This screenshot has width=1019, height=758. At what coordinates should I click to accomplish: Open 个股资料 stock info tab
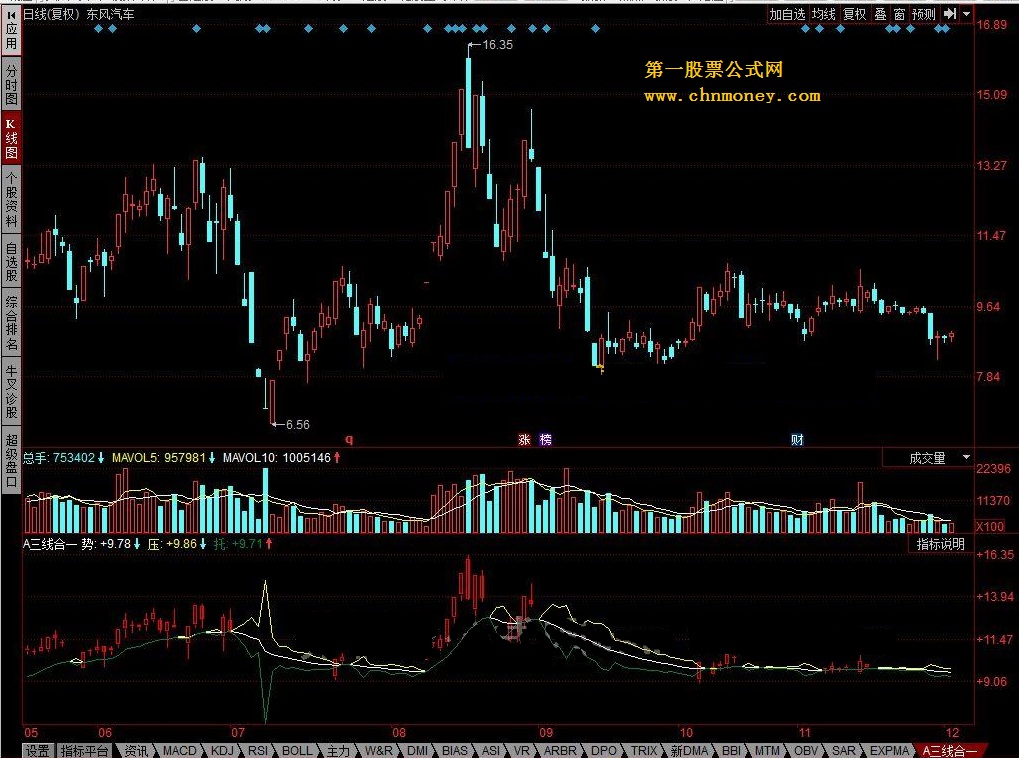(11, 199)
